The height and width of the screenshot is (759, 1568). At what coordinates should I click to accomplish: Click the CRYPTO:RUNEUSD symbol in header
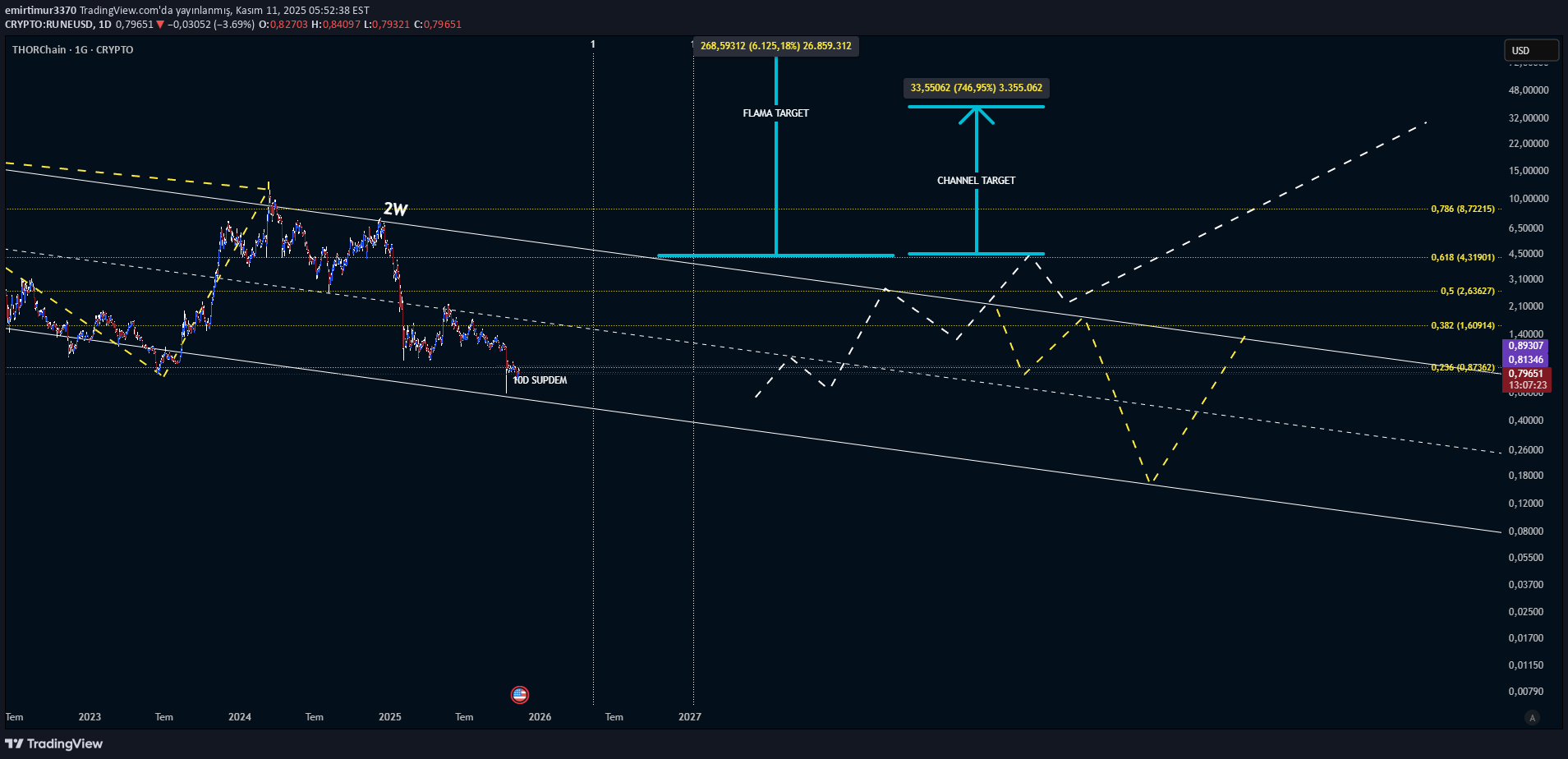point(48,25)
